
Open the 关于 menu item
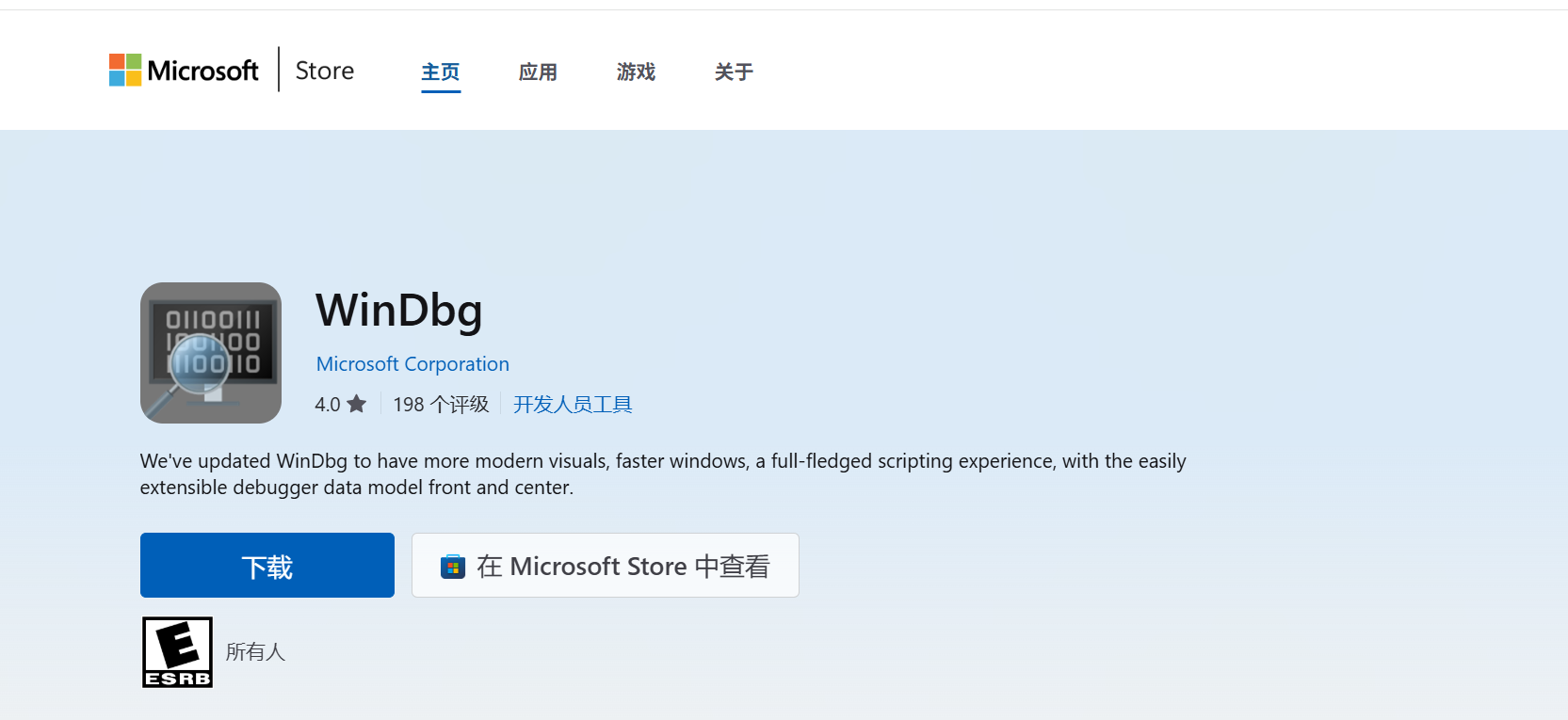point(734,72)
